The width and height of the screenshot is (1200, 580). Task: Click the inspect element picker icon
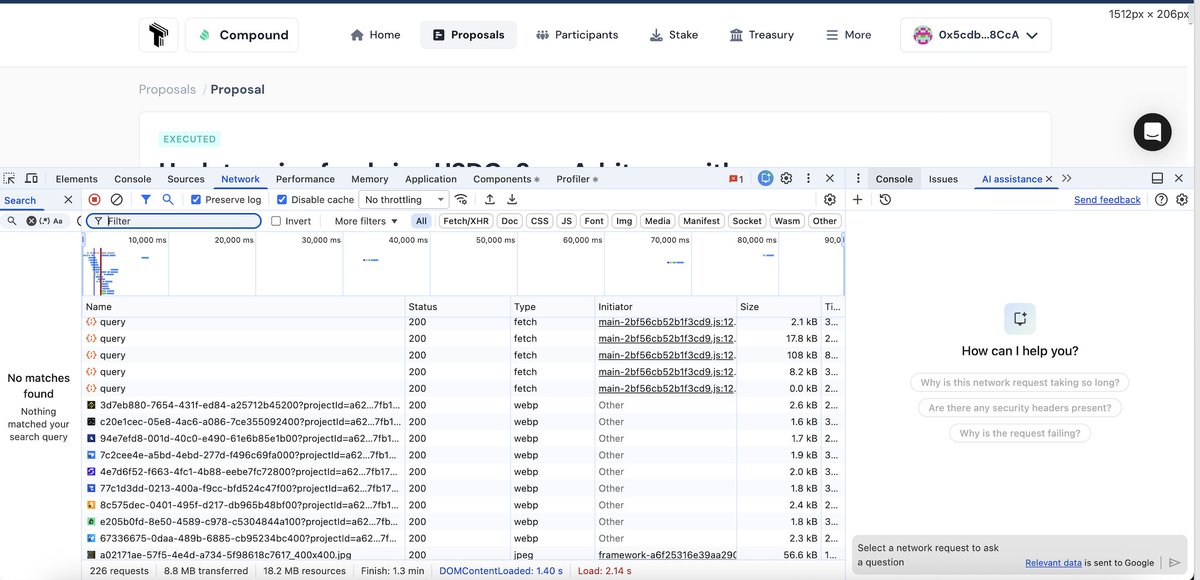tap(10, 179)
